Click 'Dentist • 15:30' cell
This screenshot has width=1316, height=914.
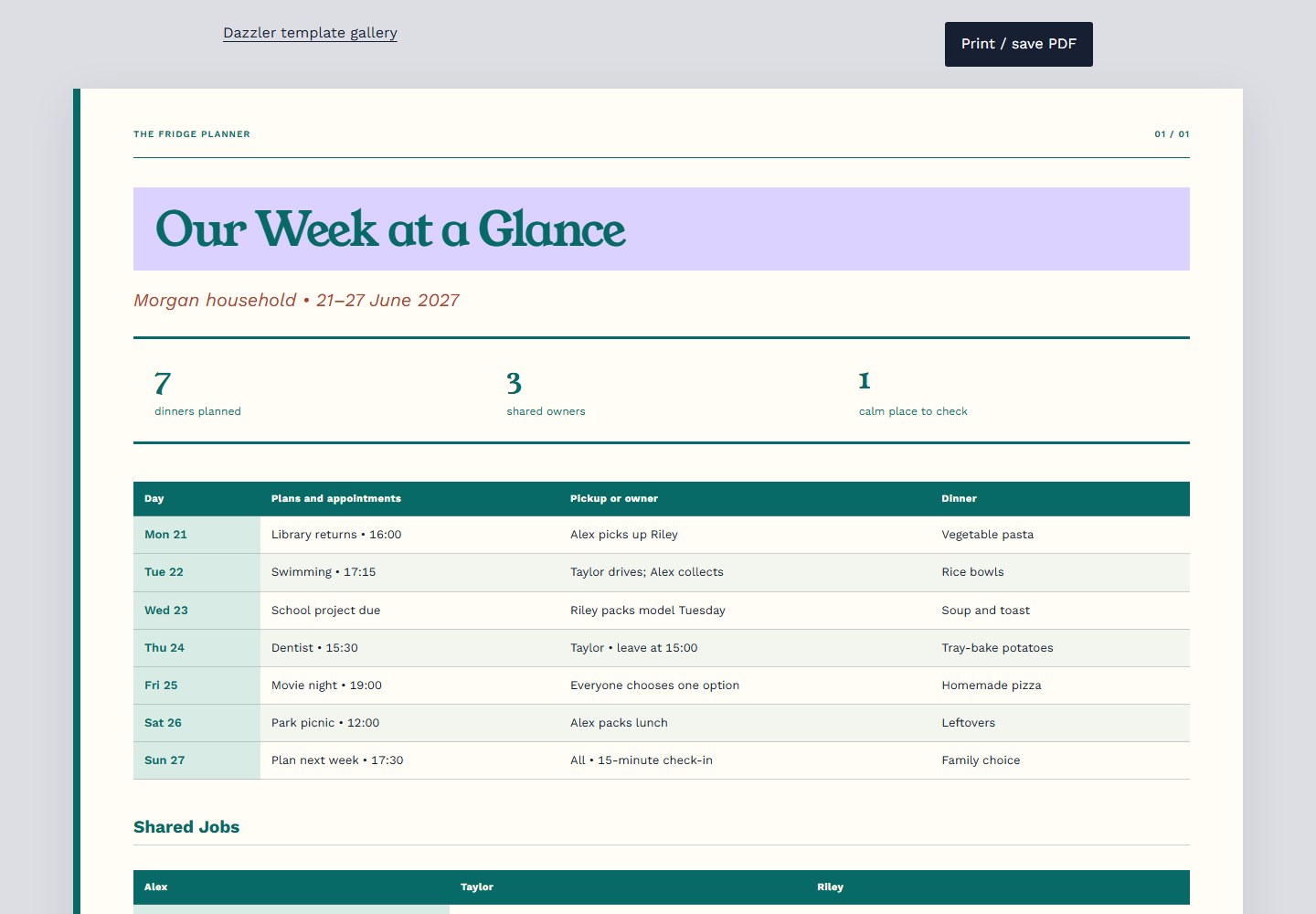409,648
